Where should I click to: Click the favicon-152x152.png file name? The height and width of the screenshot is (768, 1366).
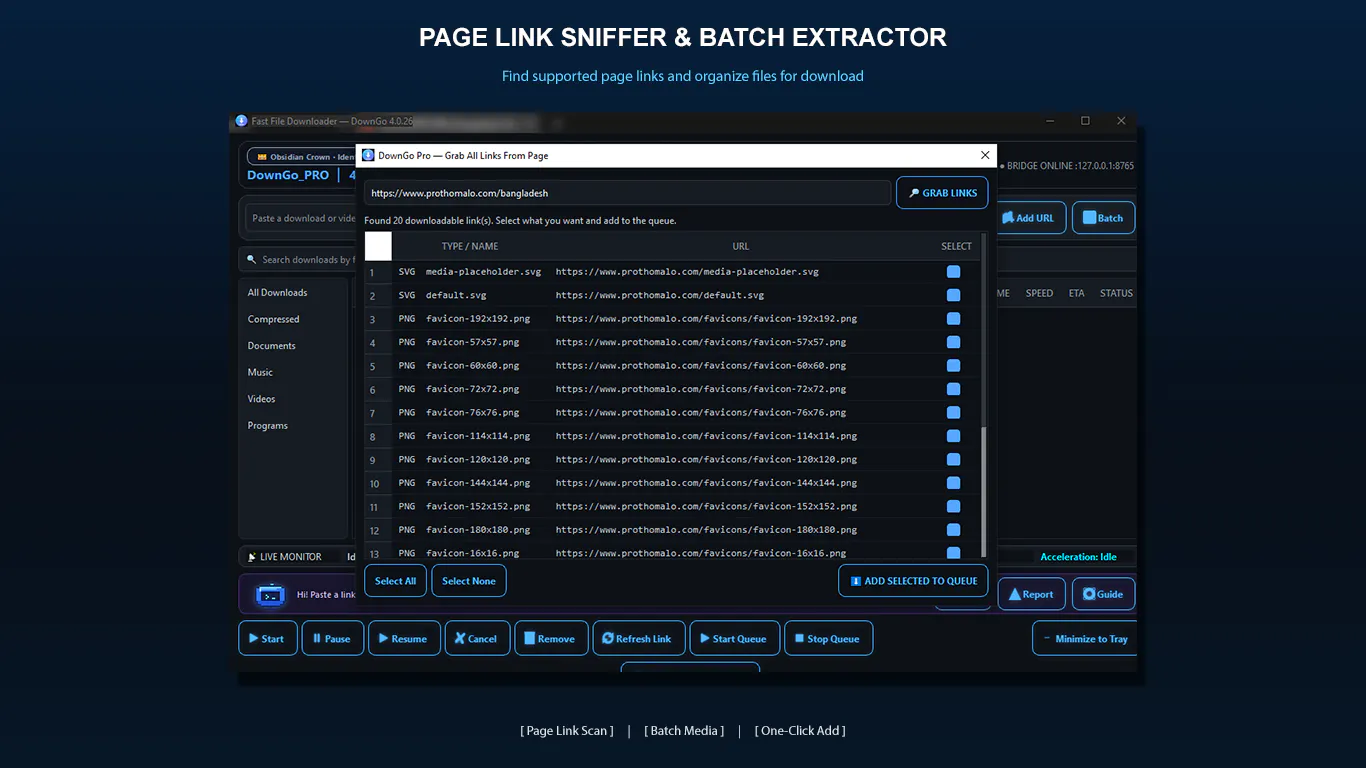tap(478, 506)
